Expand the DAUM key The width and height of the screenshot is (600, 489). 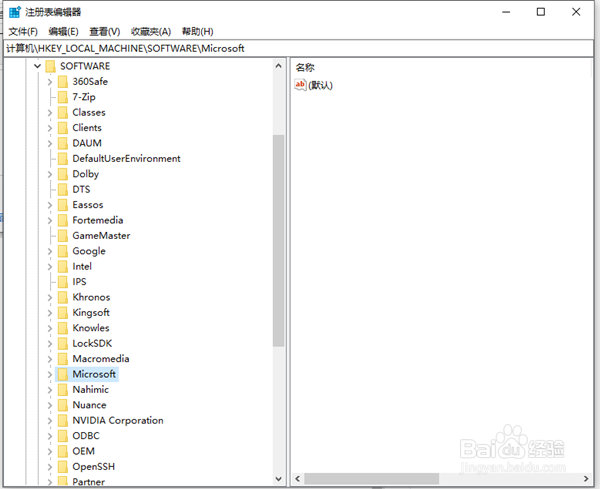pos(50,143)
